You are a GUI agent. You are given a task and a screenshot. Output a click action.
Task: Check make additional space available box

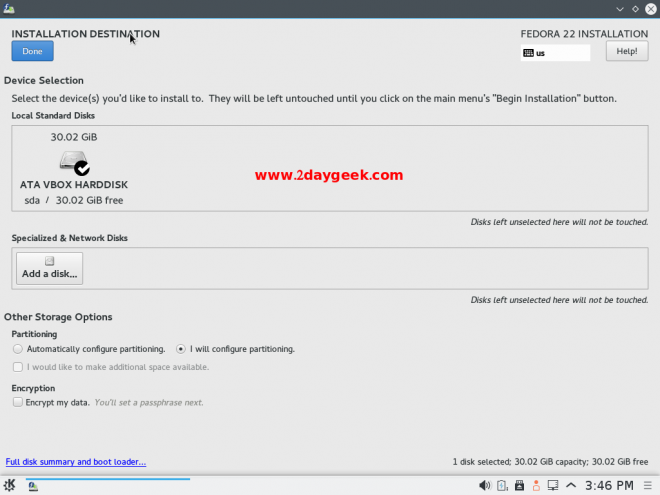[x=18, y=367]
